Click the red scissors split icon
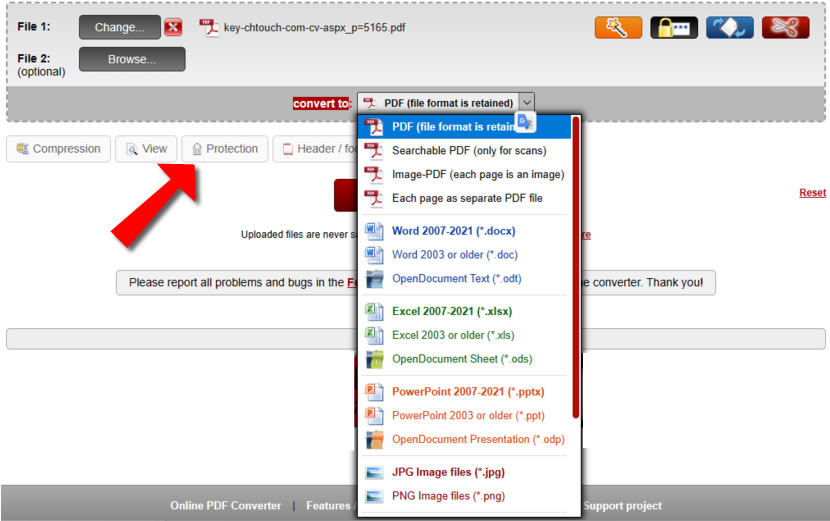This screenshot has width=830, height=521. coord(786,28)
